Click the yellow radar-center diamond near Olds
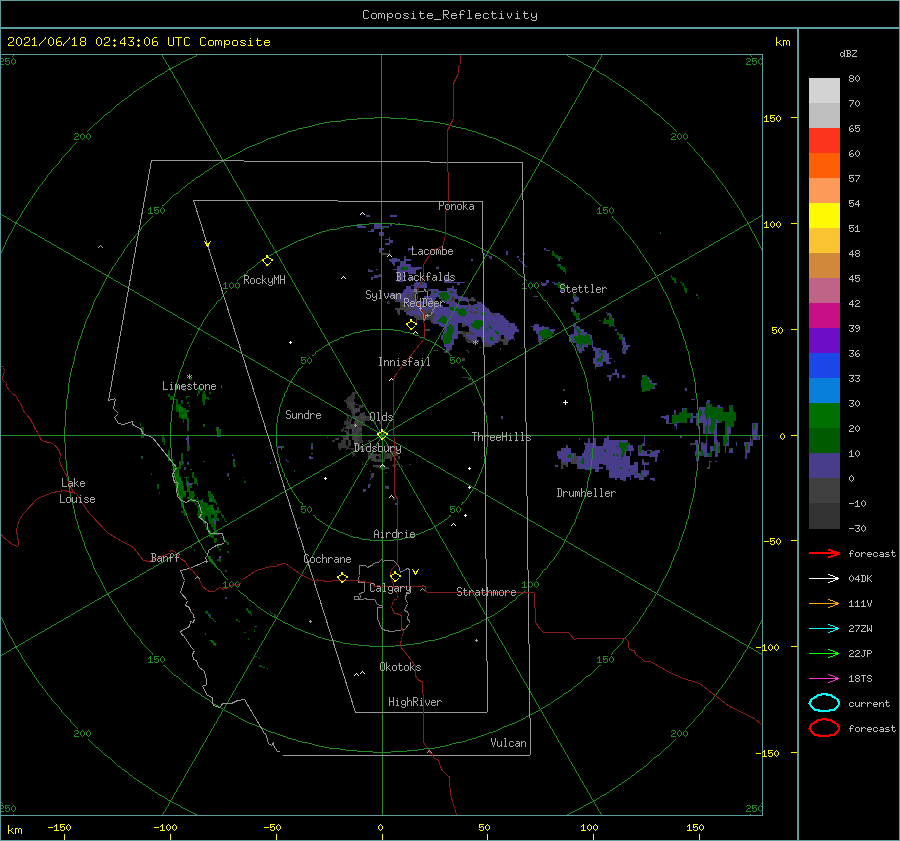 pyautogui.click(x=382, y=435)
